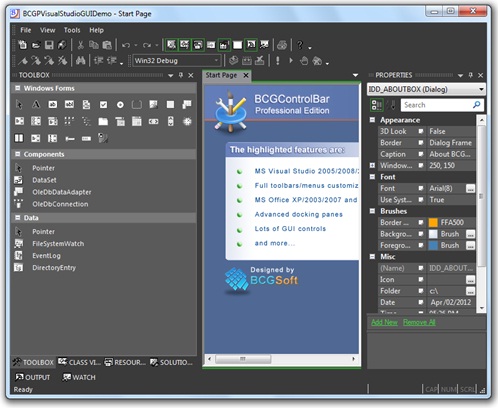Open the File menu
The height and width of the screenshot is (408, 498).
coord(26,30)
